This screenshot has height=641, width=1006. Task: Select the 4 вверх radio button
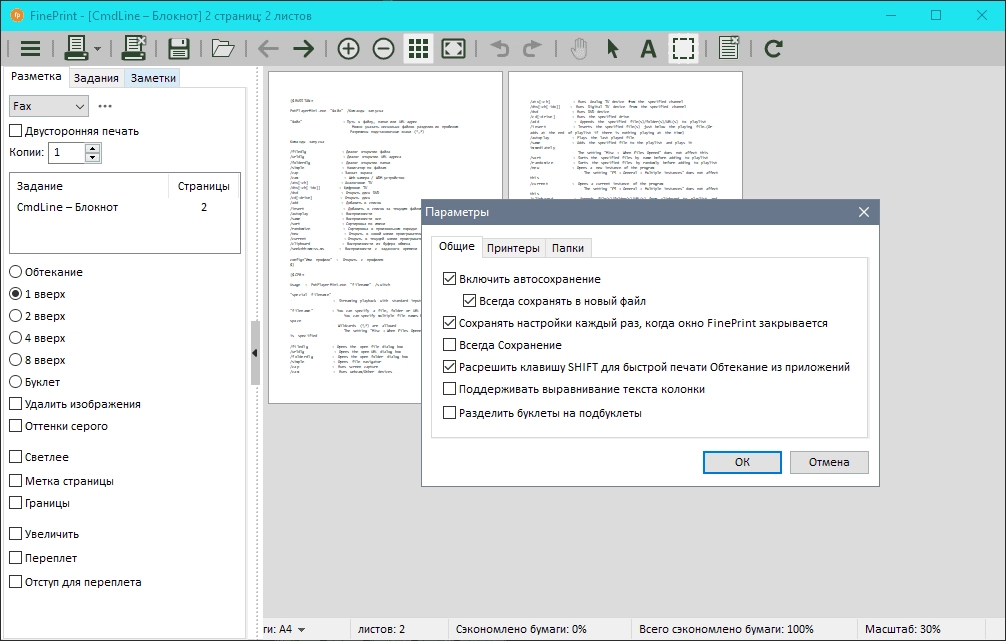tap(15, 338)
